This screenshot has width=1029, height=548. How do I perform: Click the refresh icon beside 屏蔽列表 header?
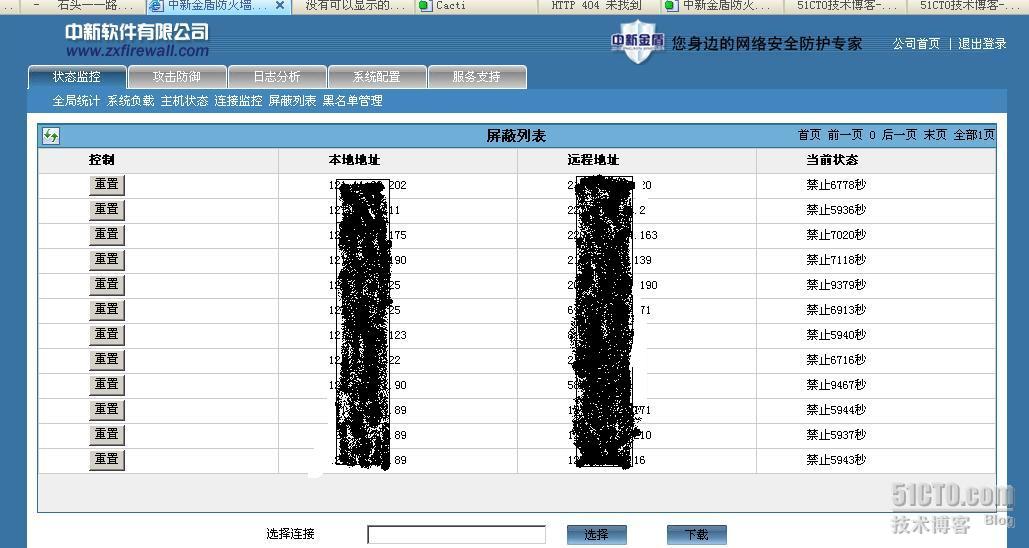tap(51, 136)
